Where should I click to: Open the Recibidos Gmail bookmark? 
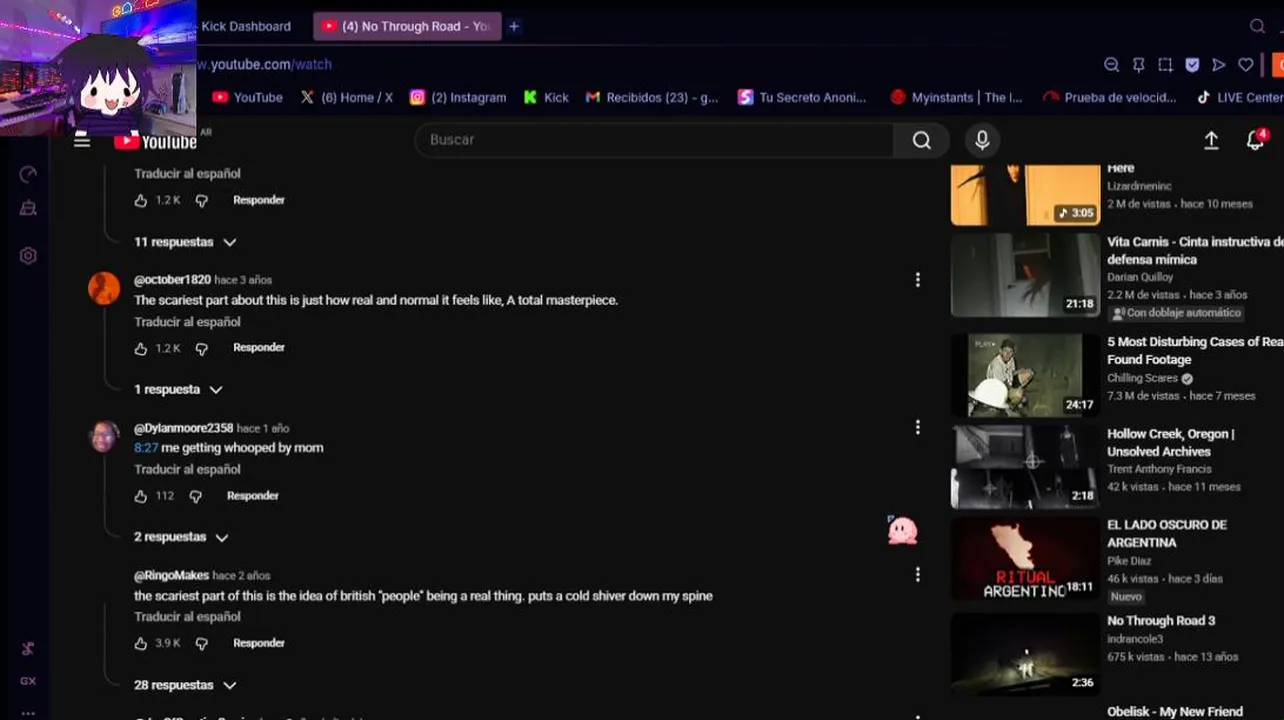(652, 97)
